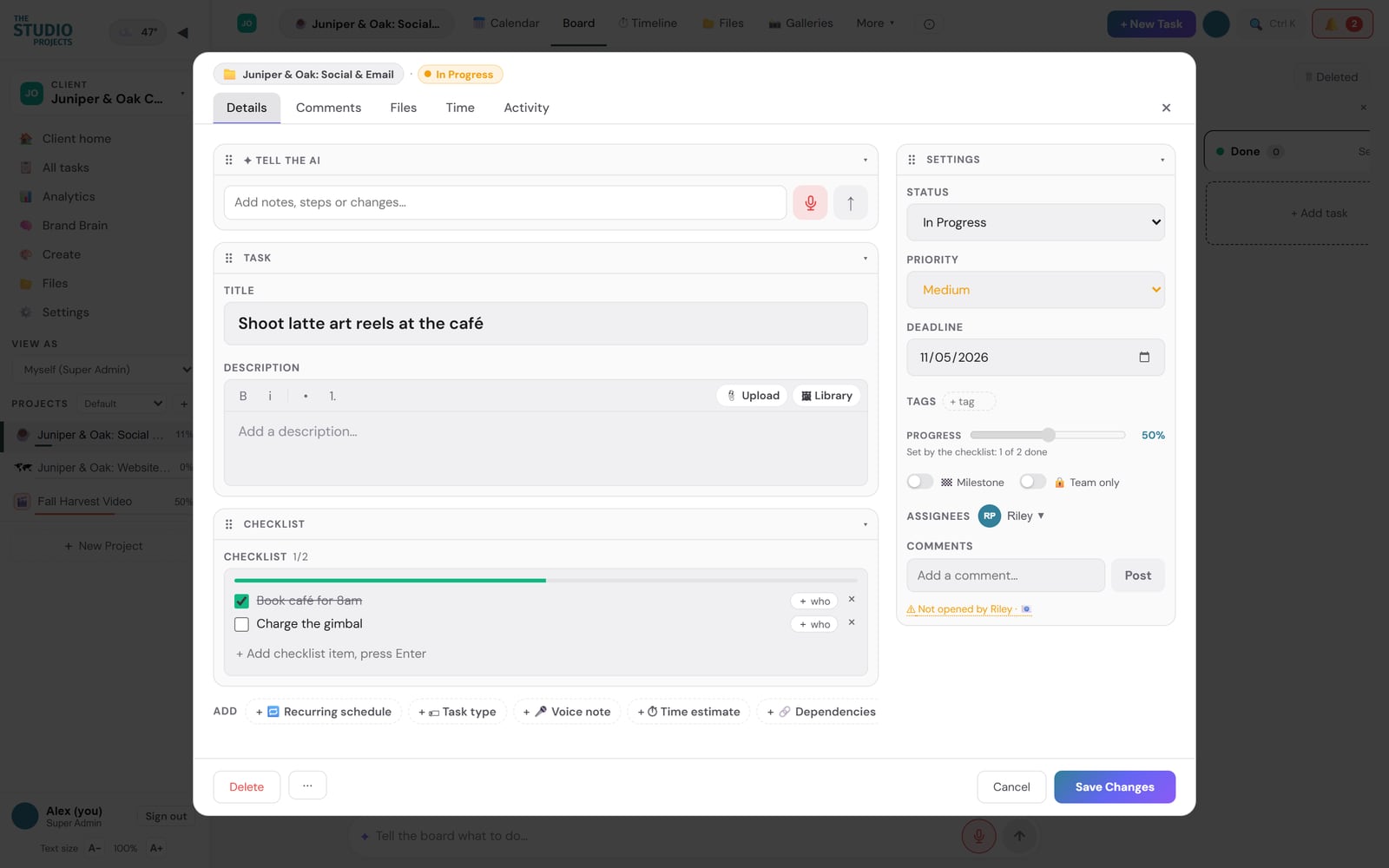This screenshot has width=1389, height=868.
Task: Click the RP assignee avatar
Action: coord(989,516)
